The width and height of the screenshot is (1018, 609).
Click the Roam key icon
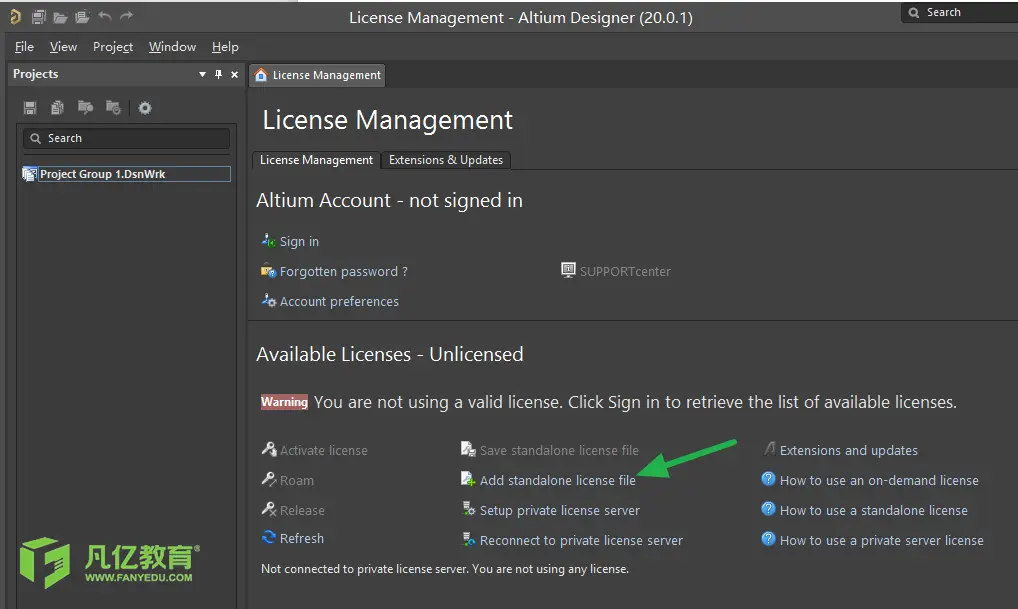269,479
